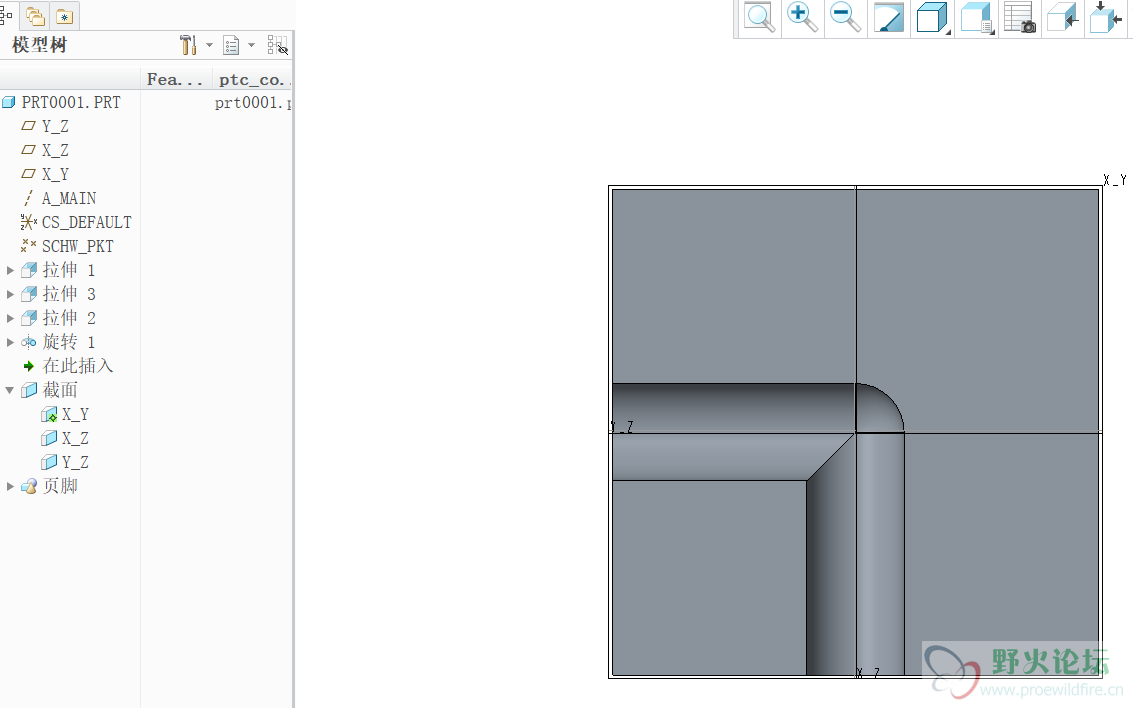The height and width of the screenshot is (708, 1133).
Task: Click the 拉伸 1 feature cube icon
Action: (x=29, y=270)
